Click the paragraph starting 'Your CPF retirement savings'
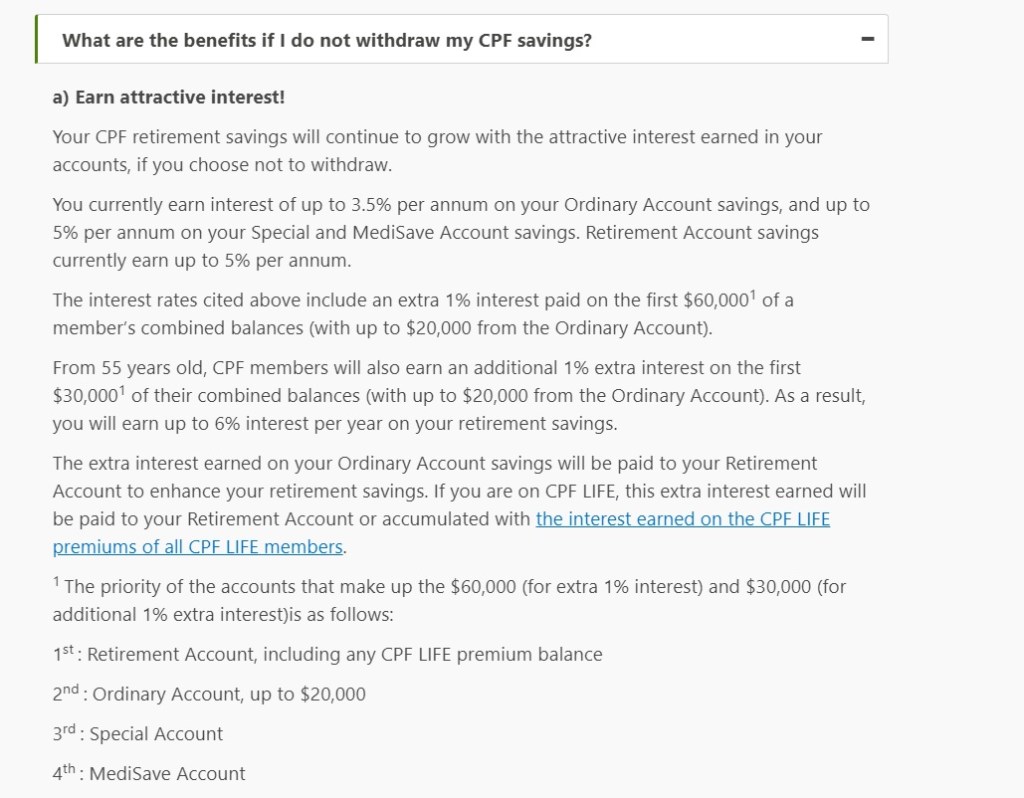1024x798 pixels. coord(437,150)
